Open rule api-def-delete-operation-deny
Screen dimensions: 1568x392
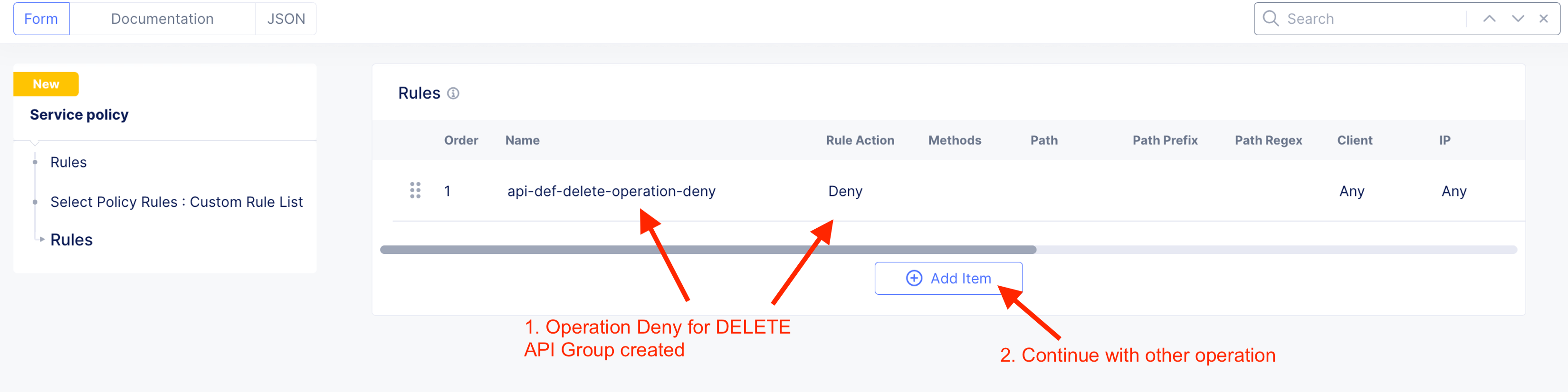click(611, 191)
